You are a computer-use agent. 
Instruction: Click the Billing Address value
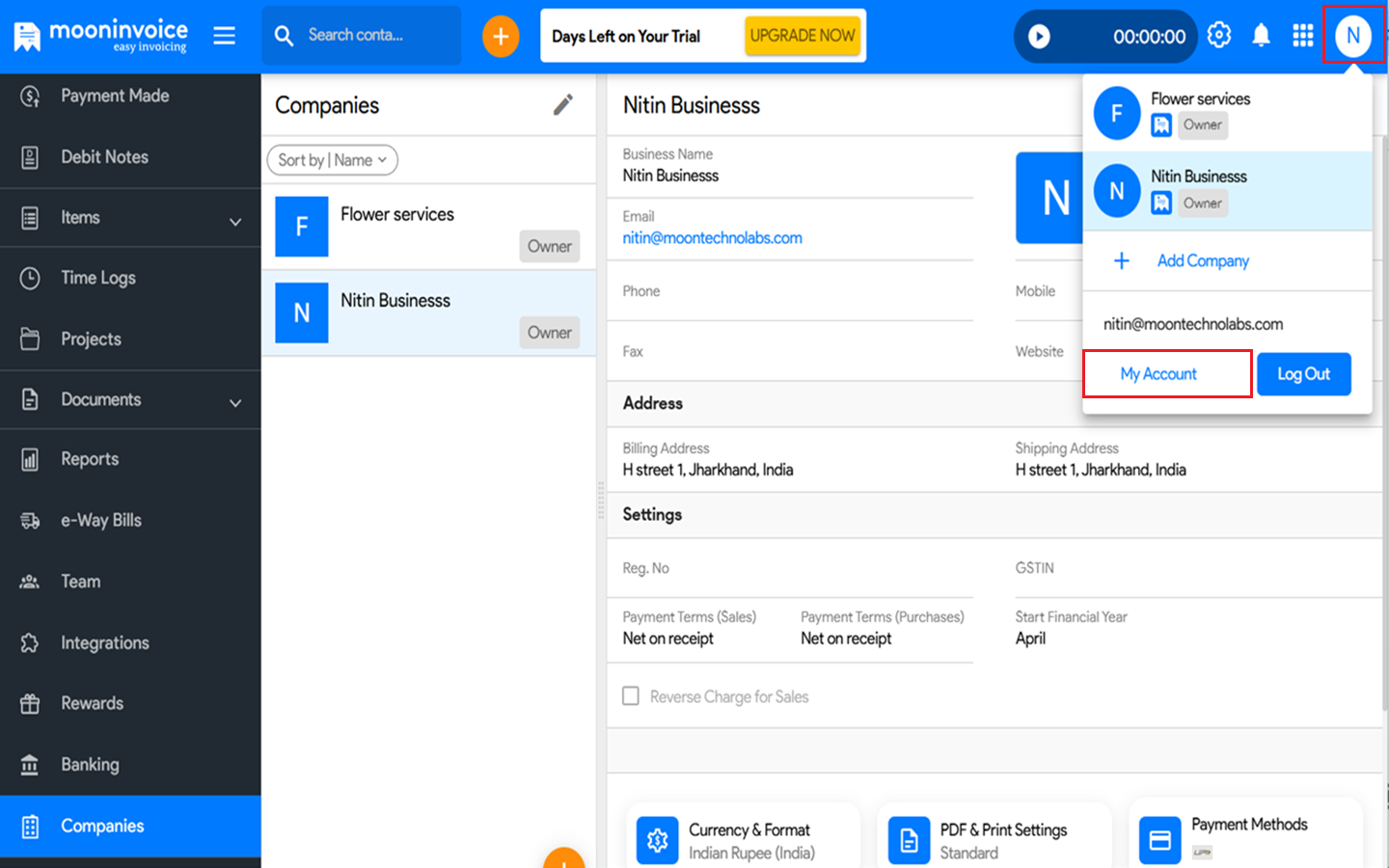708,470
